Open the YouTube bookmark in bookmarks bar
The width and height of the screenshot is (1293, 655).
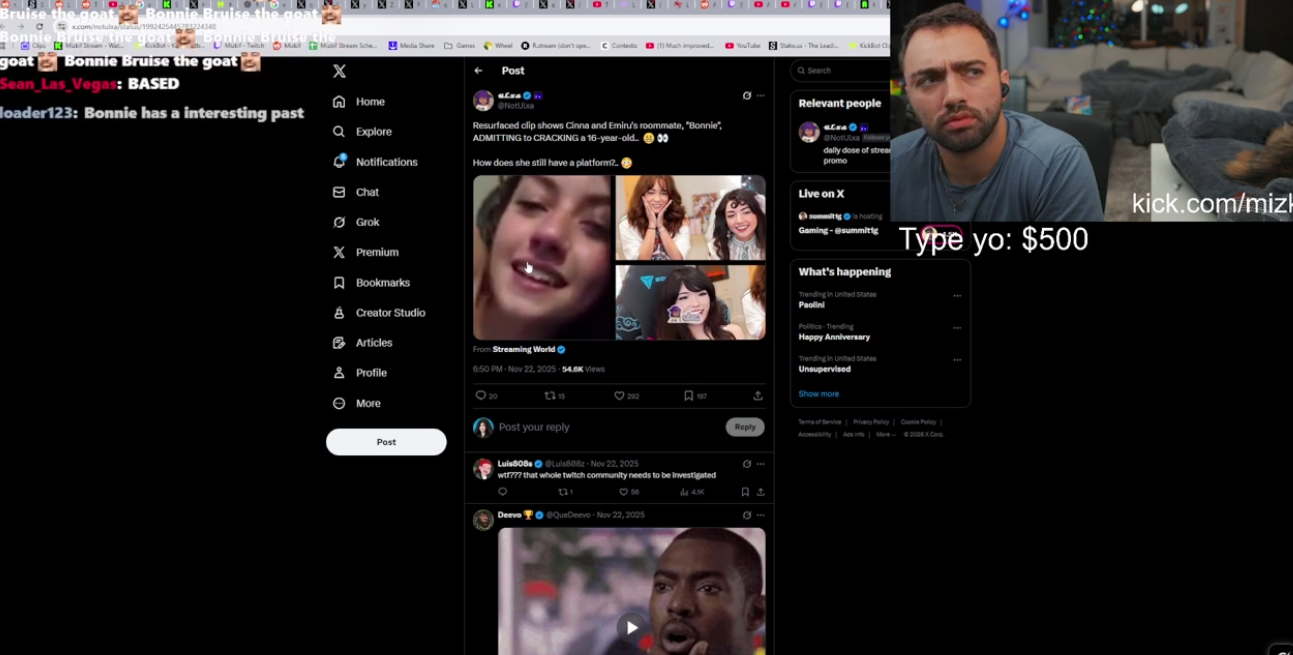click(743, 45)
